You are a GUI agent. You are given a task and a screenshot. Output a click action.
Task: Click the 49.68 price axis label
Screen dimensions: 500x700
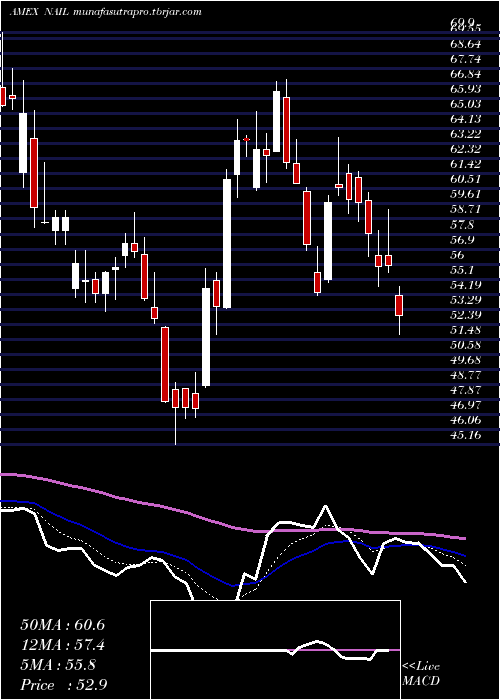pos(466,359)
